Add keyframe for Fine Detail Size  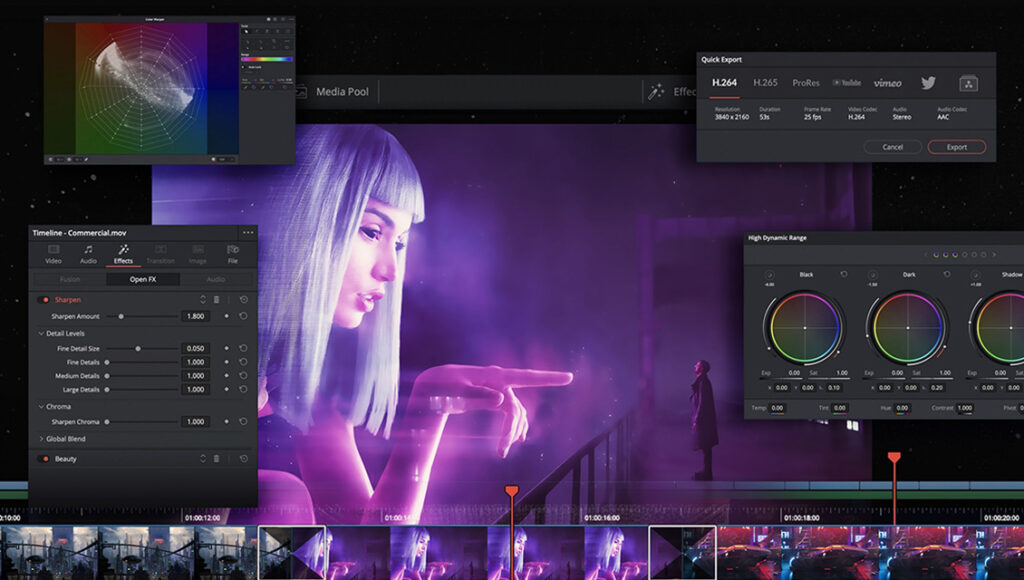(x=227, y=349)
